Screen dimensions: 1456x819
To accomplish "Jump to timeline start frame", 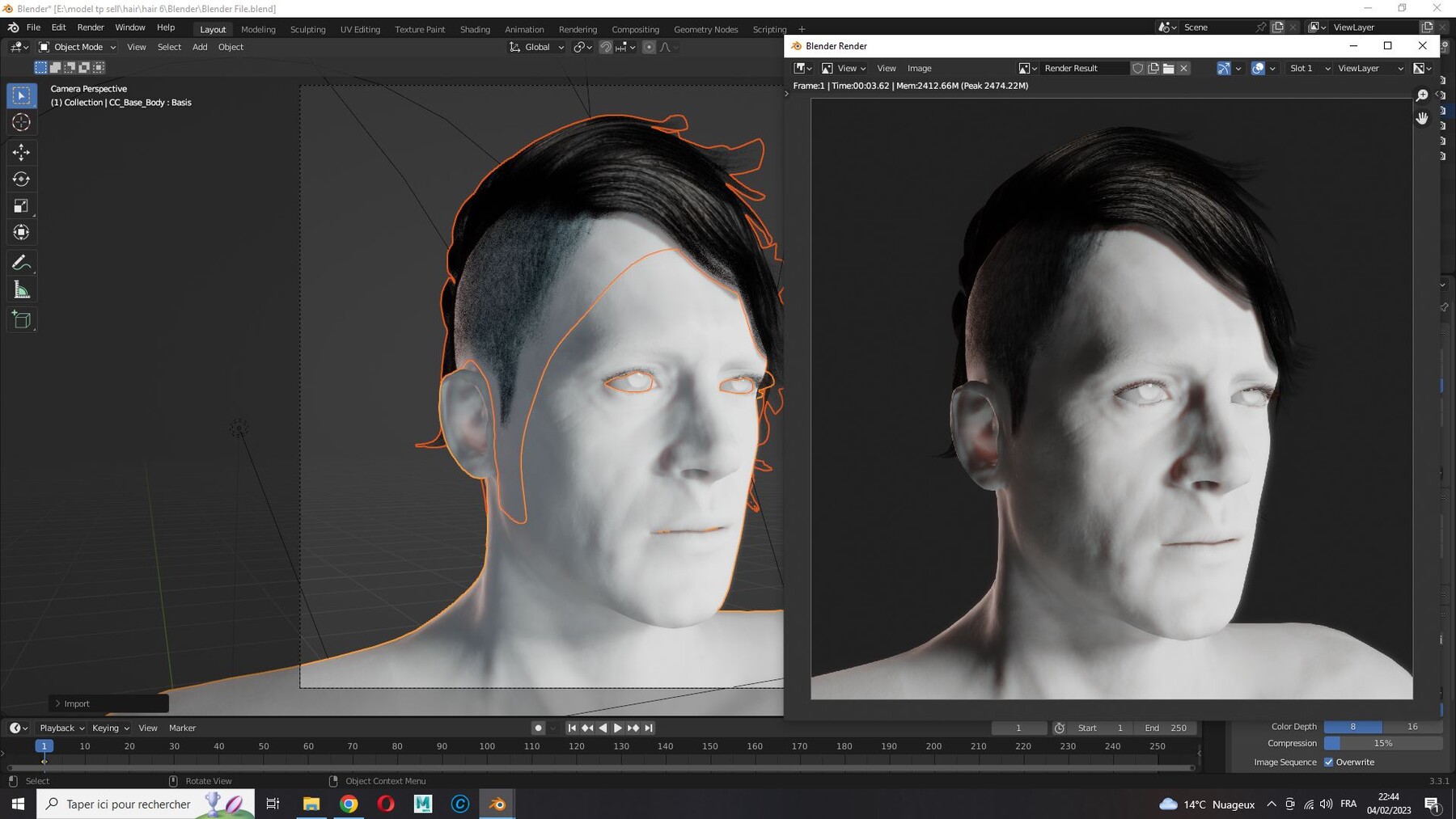I will pyautogui.click(x=572, y=728).
